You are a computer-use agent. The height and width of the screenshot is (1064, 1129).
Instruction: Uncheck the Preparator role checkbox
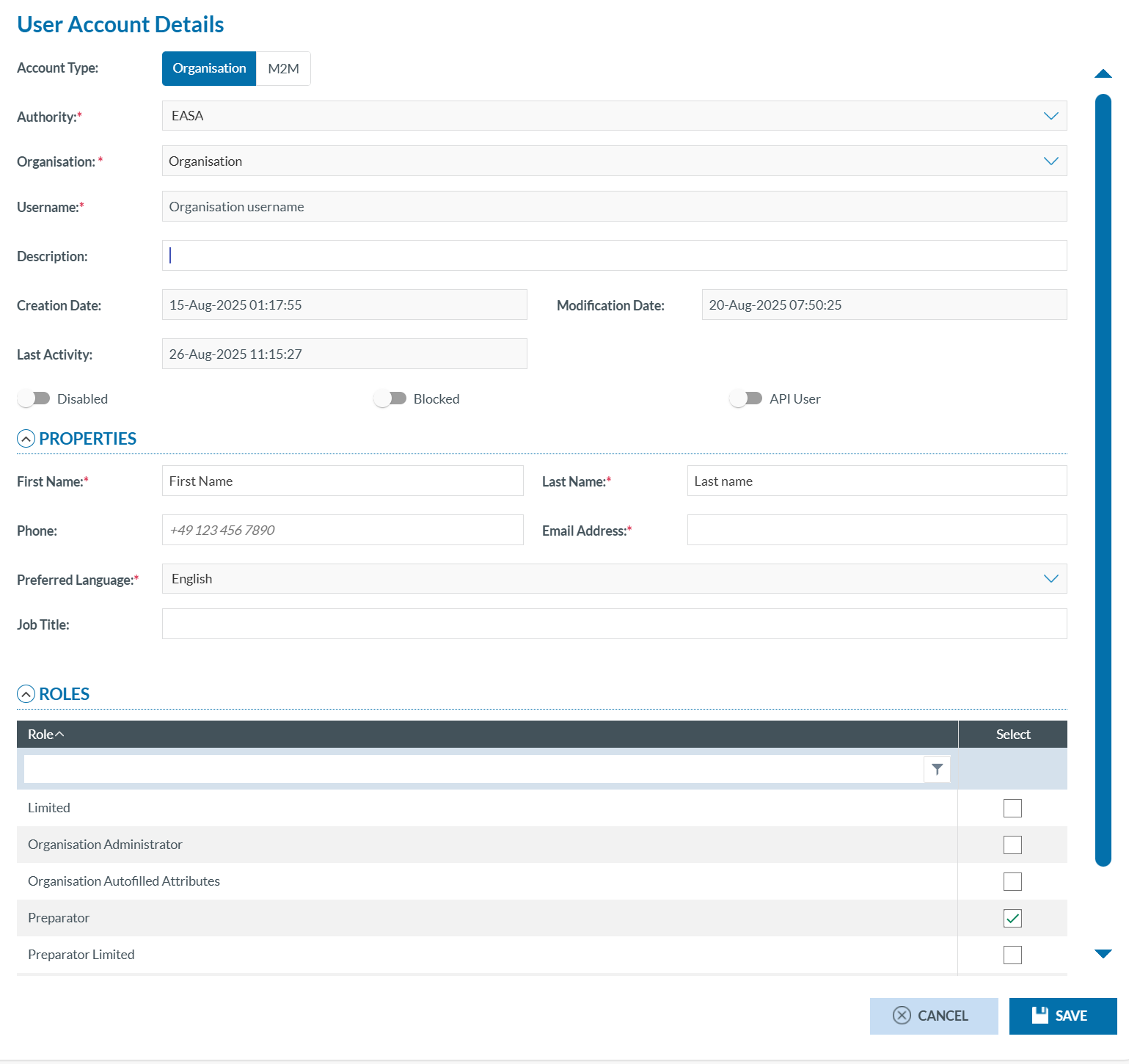(x=1012, y=918)
